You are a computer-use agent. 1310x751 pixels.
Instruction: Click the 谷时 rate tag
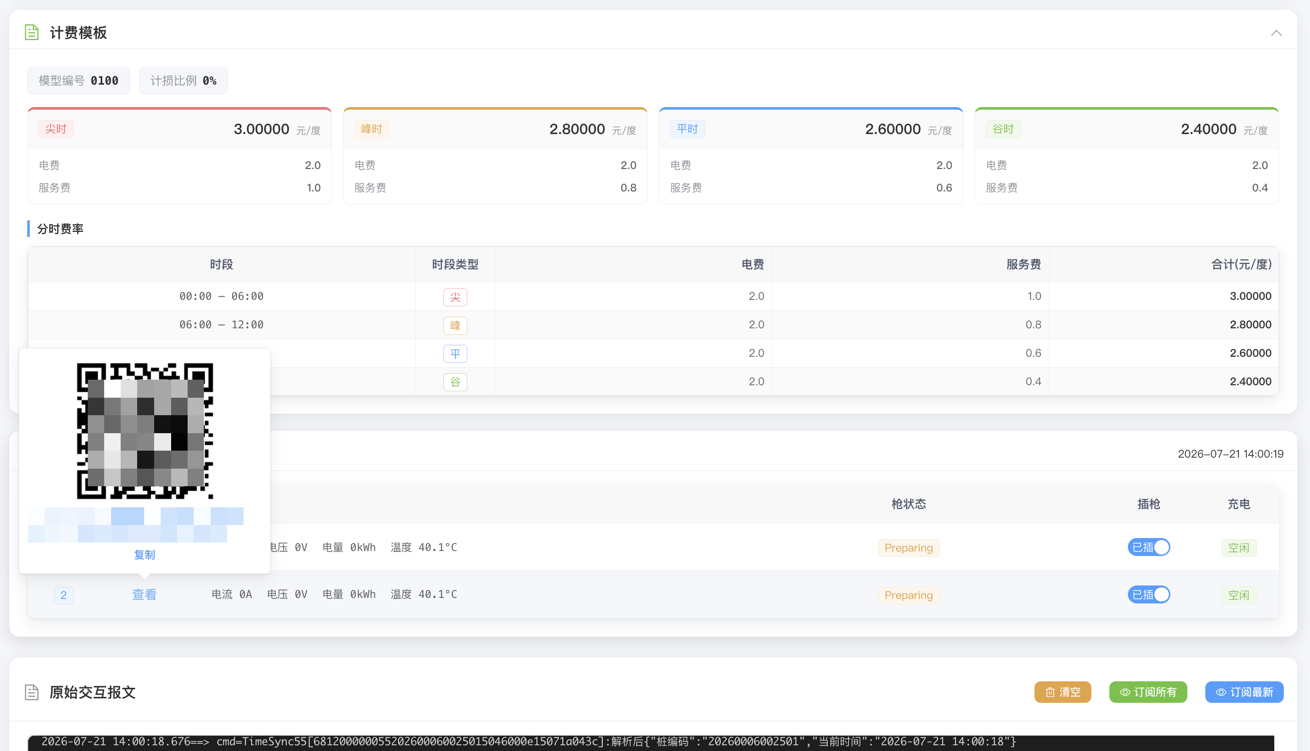[1003, 129]
